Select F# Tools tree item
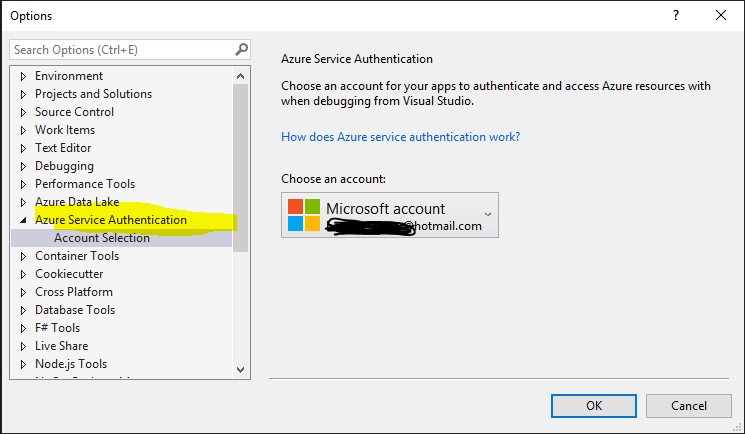Screen dimensions: 745x434 [x=57, y=328]
